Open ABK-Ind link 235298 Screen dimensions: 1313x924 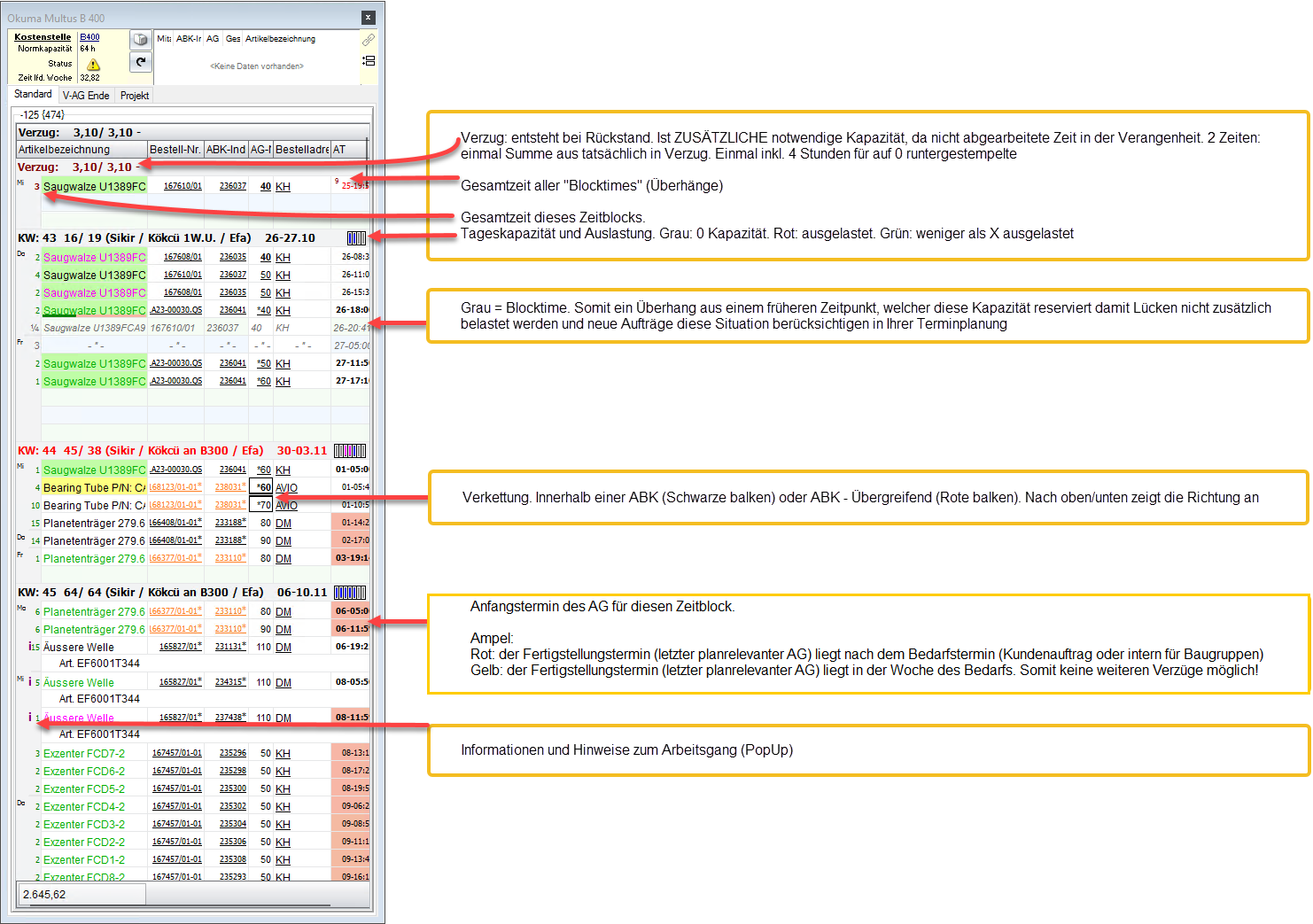click(x=233, y=771)
